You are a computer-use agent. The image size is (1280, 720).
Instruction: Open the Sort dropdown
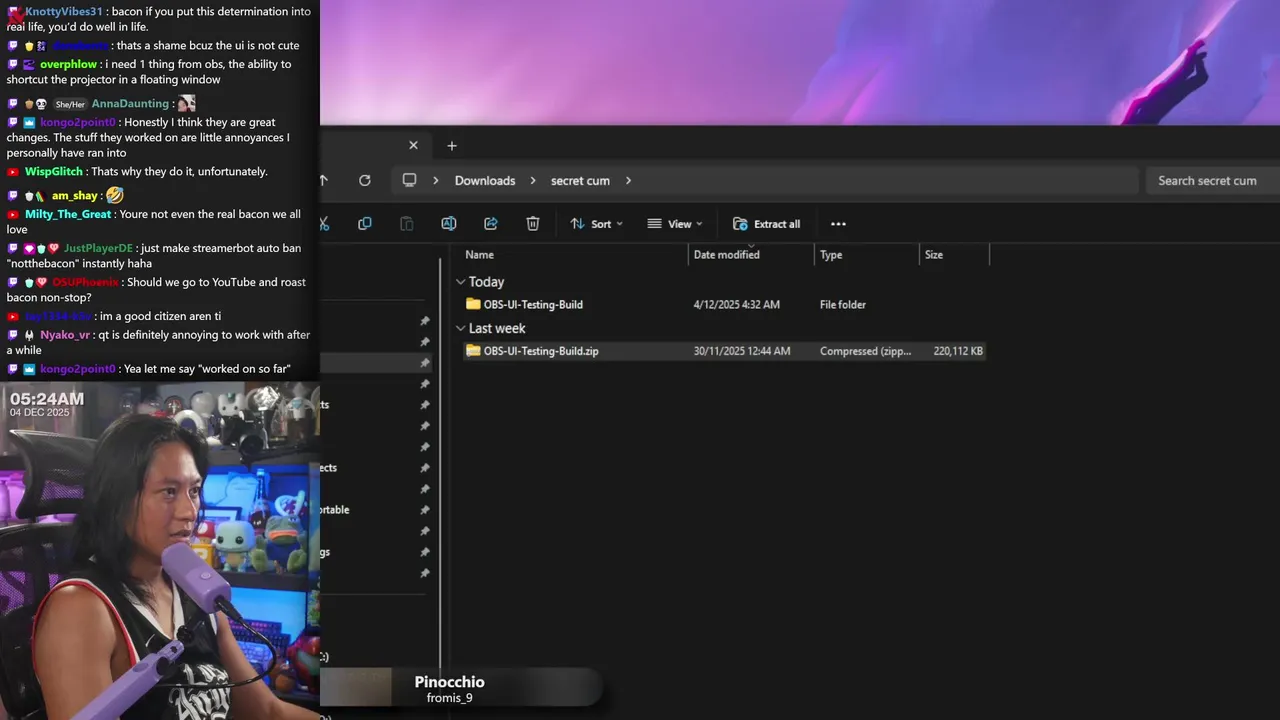(597, 224)
